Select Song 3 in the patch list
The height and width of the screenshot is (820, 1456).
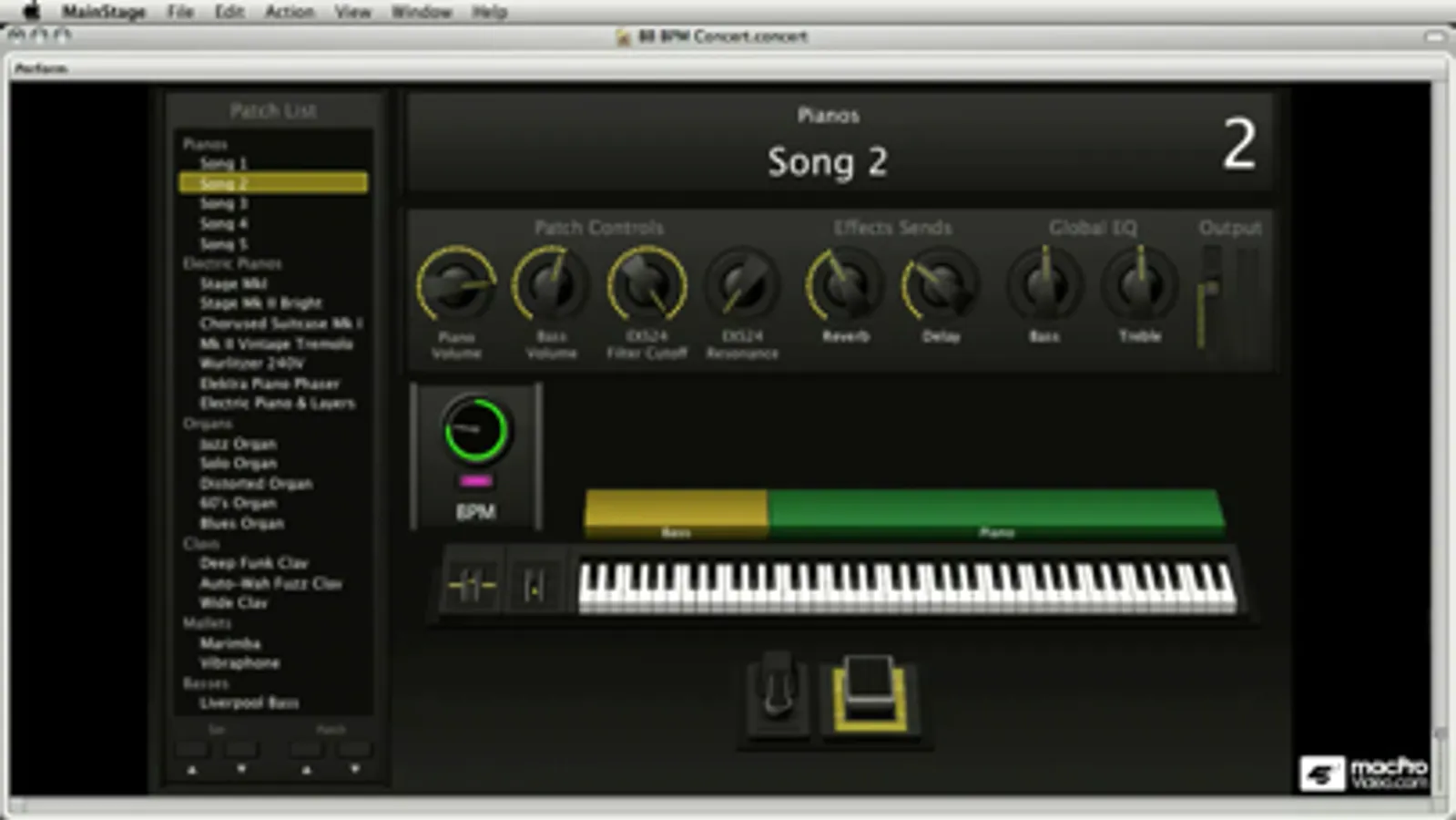pos(224,203)
